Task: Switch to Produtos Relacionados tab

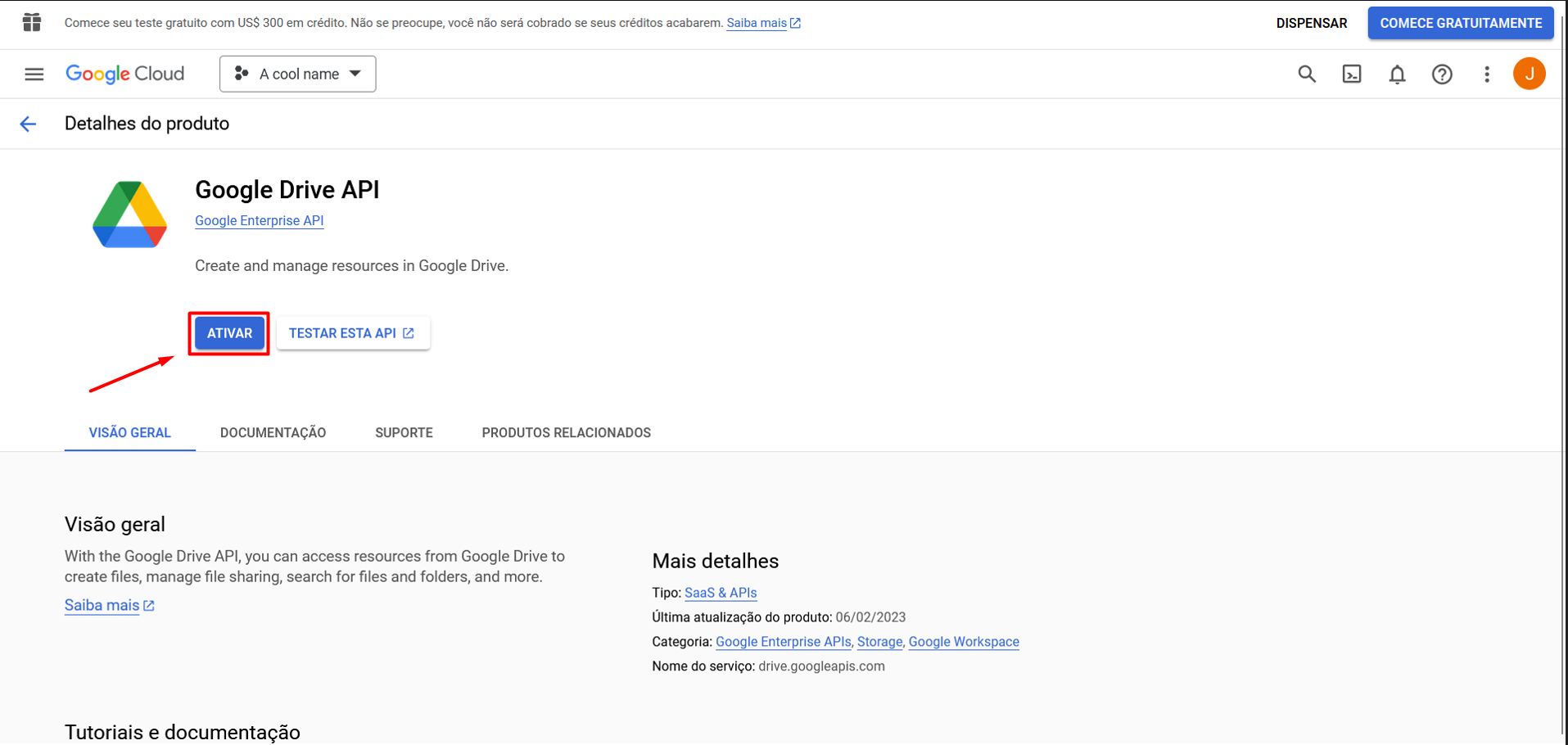Action: point(566,432)
